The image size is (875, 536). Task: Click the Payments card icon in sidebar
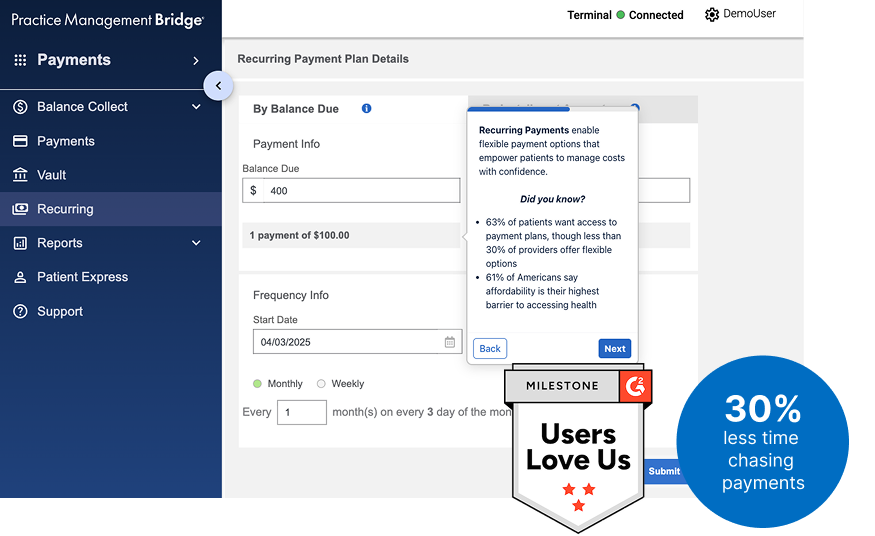[x=20, y=141]
